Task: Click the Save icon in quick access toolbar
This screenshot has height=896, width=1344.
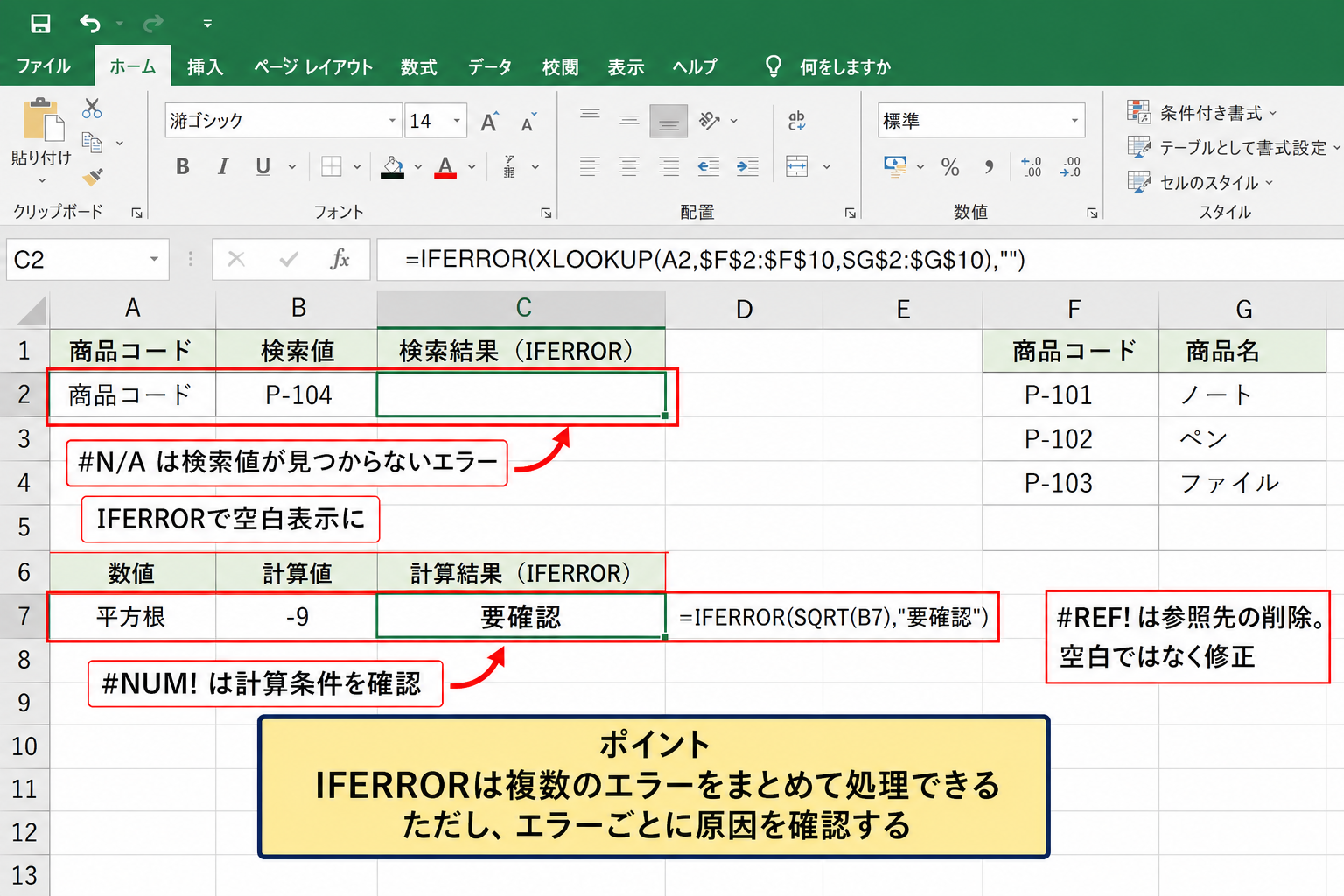Action: [x=40, y=23]
